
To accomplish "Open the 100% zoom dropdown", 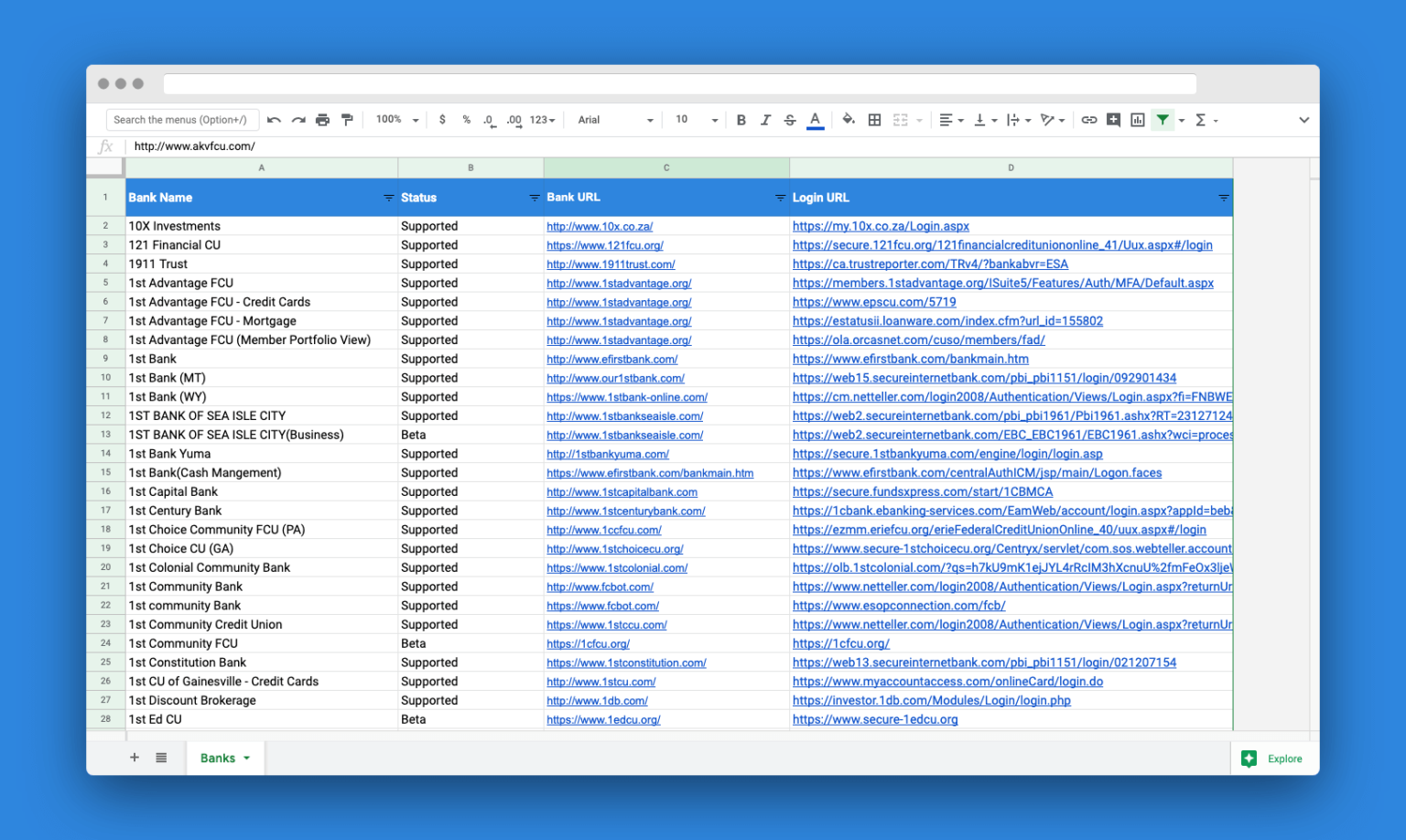I will 396,120.
